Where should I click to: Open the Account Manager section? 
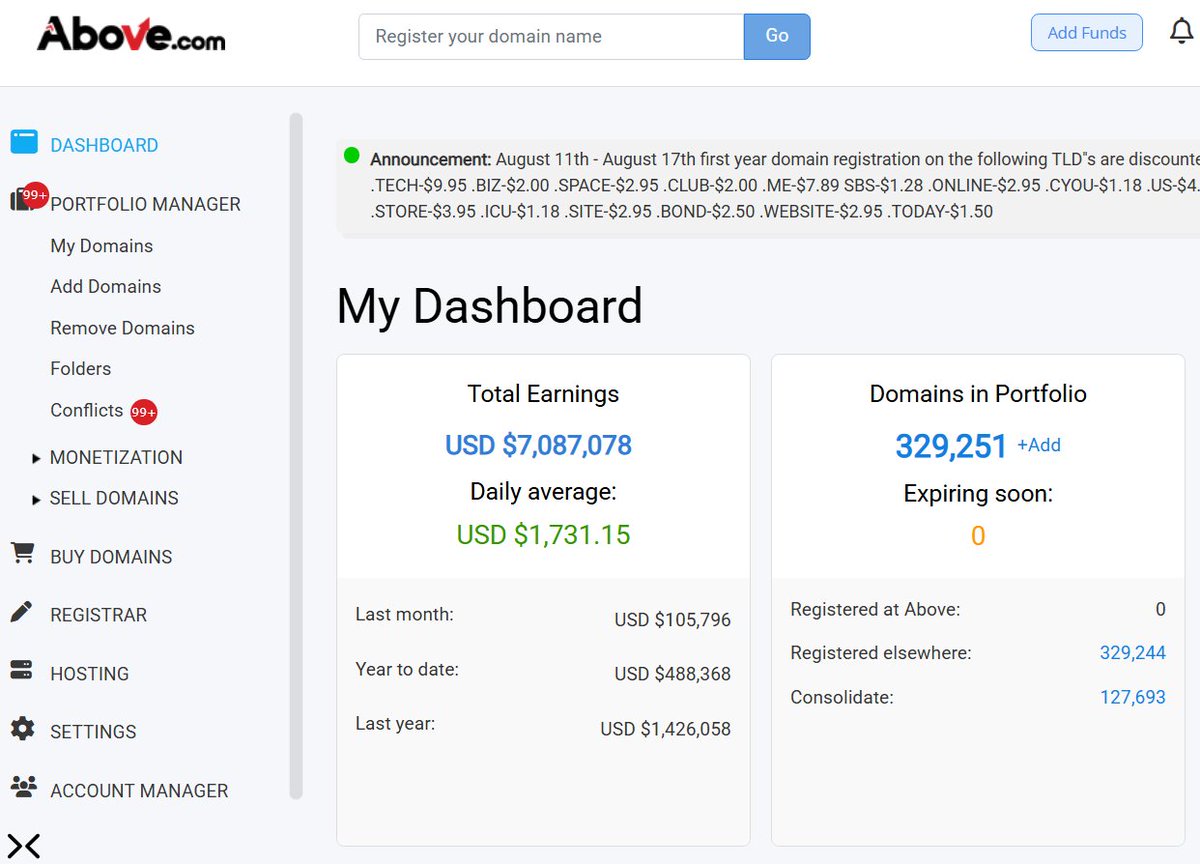(x=139, y=791)
